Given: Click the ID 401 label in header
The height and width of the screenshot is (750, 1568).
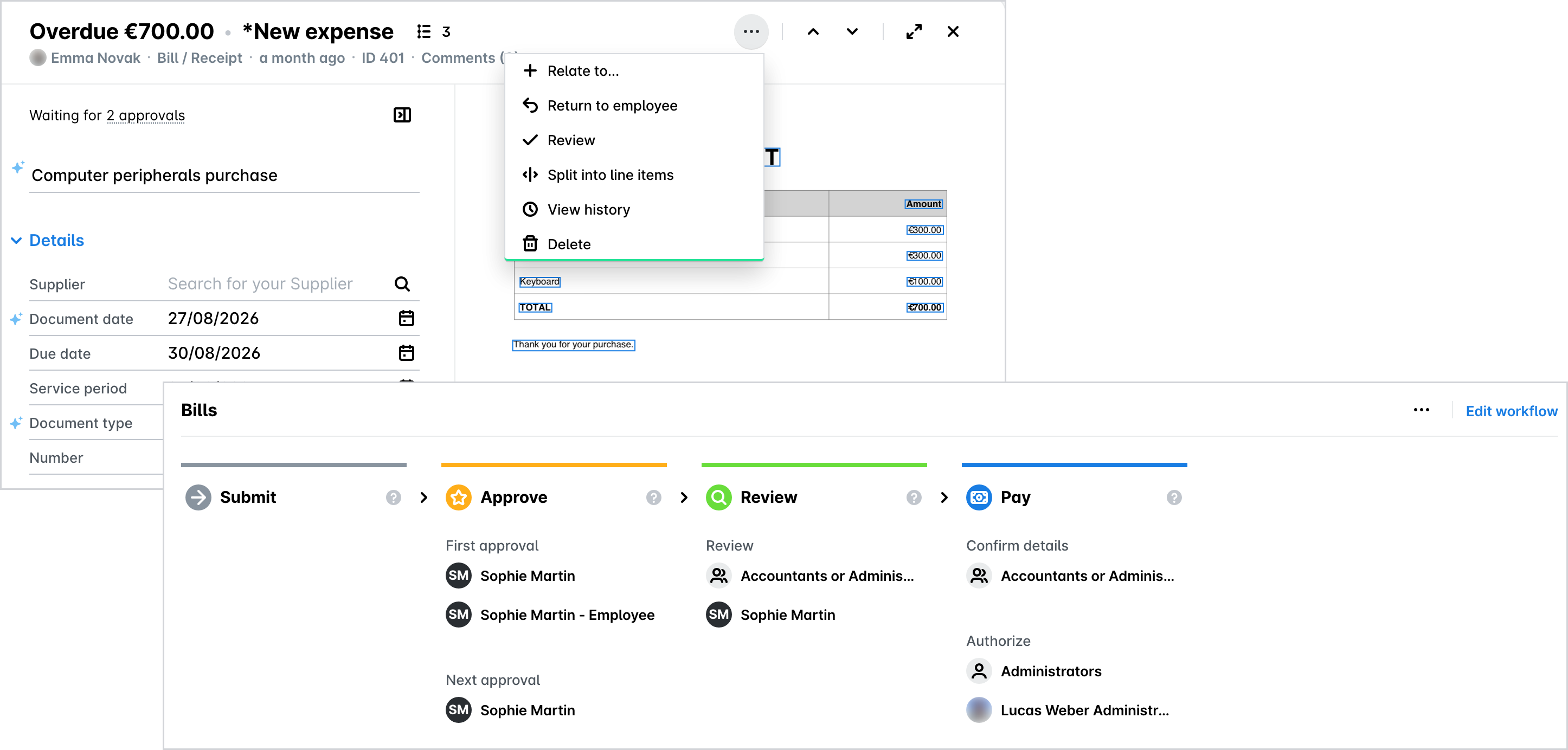Looking at the screenshot, I should [x=383, y=58].
